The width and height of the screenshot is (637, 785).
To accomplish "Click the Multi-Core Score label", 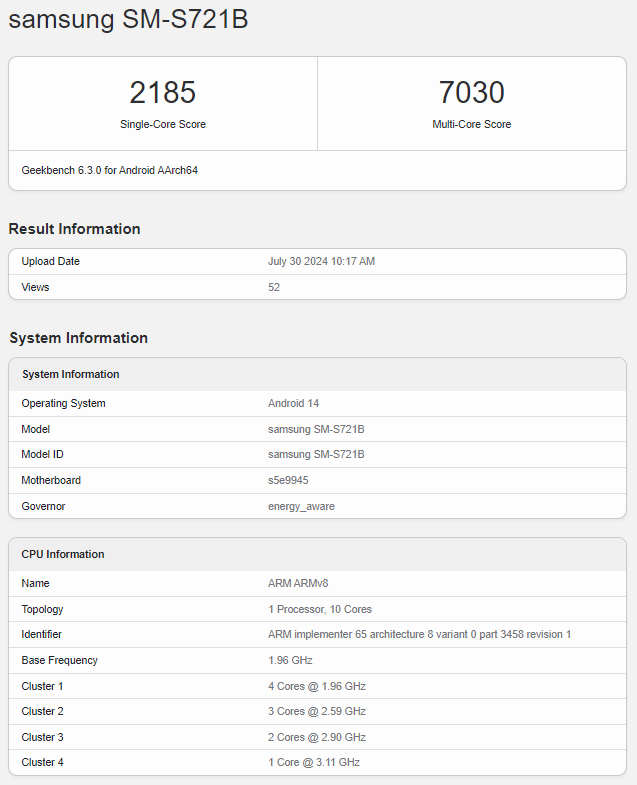I will tap(471, 125).
